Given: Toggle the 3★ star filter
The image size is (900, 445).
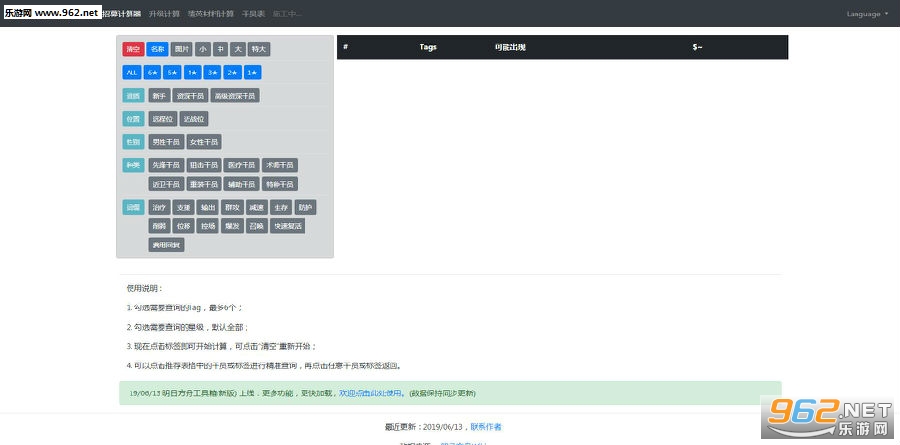Looking at the screenshot, I should (212, 72).
